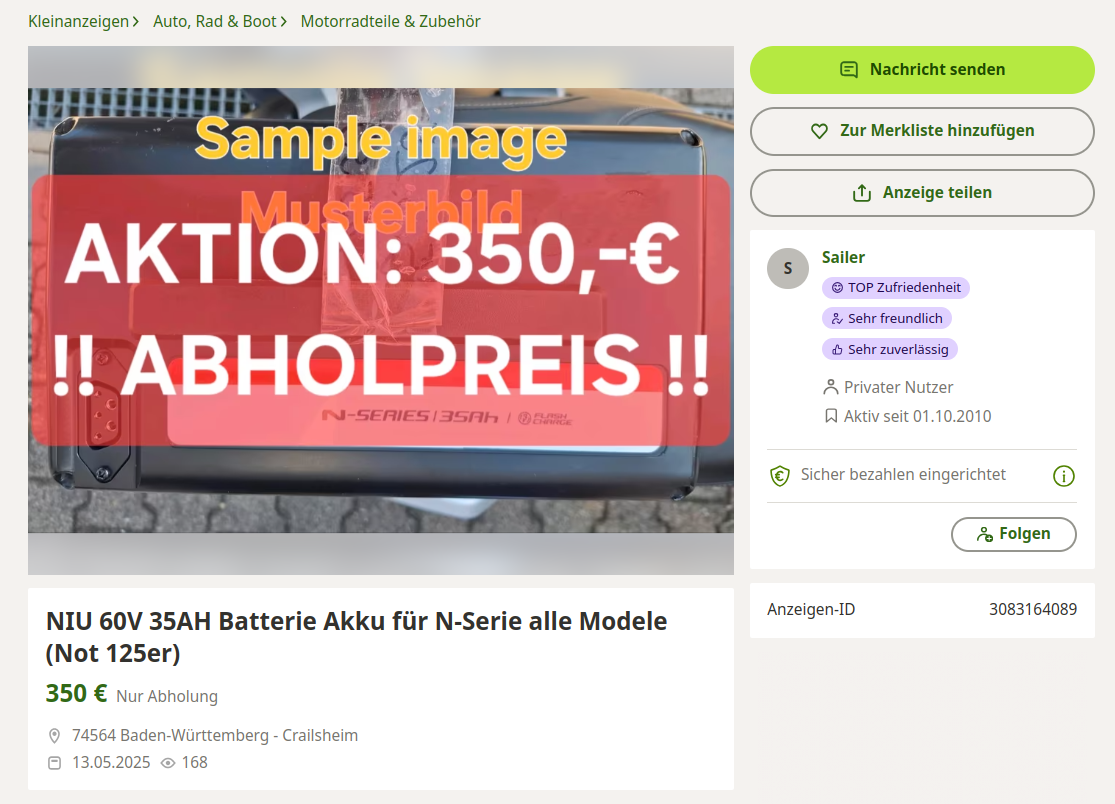Go to Auto, Rad & Boot category
Viewport: 1115px width, 804px height.
point(215,21)
